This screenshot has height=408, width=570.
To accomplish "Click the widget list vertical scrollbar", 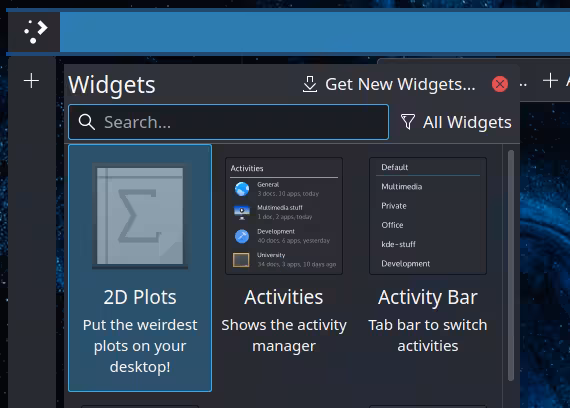I will tap(511, 265).
